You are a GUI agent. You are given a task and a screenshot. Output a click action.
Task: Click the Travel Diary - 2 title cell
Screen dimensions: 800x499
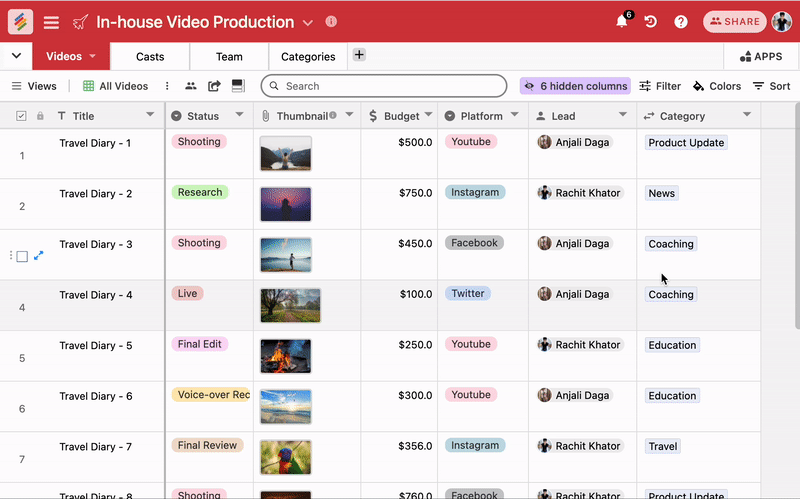(95, 193)
